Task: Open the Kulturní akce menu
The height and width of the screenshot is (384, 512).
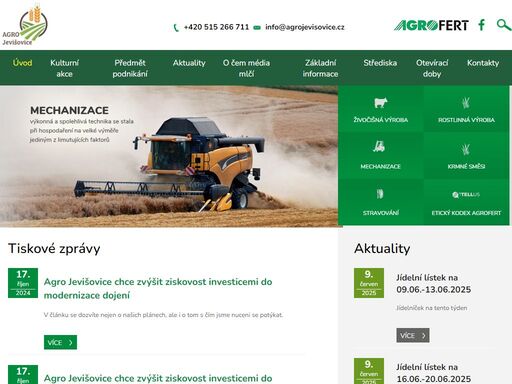Action: coord(64,68)
